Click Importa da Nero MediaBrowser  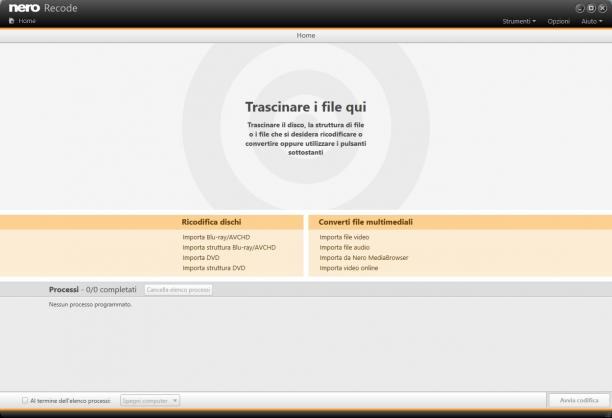click(x=364, y=258)
